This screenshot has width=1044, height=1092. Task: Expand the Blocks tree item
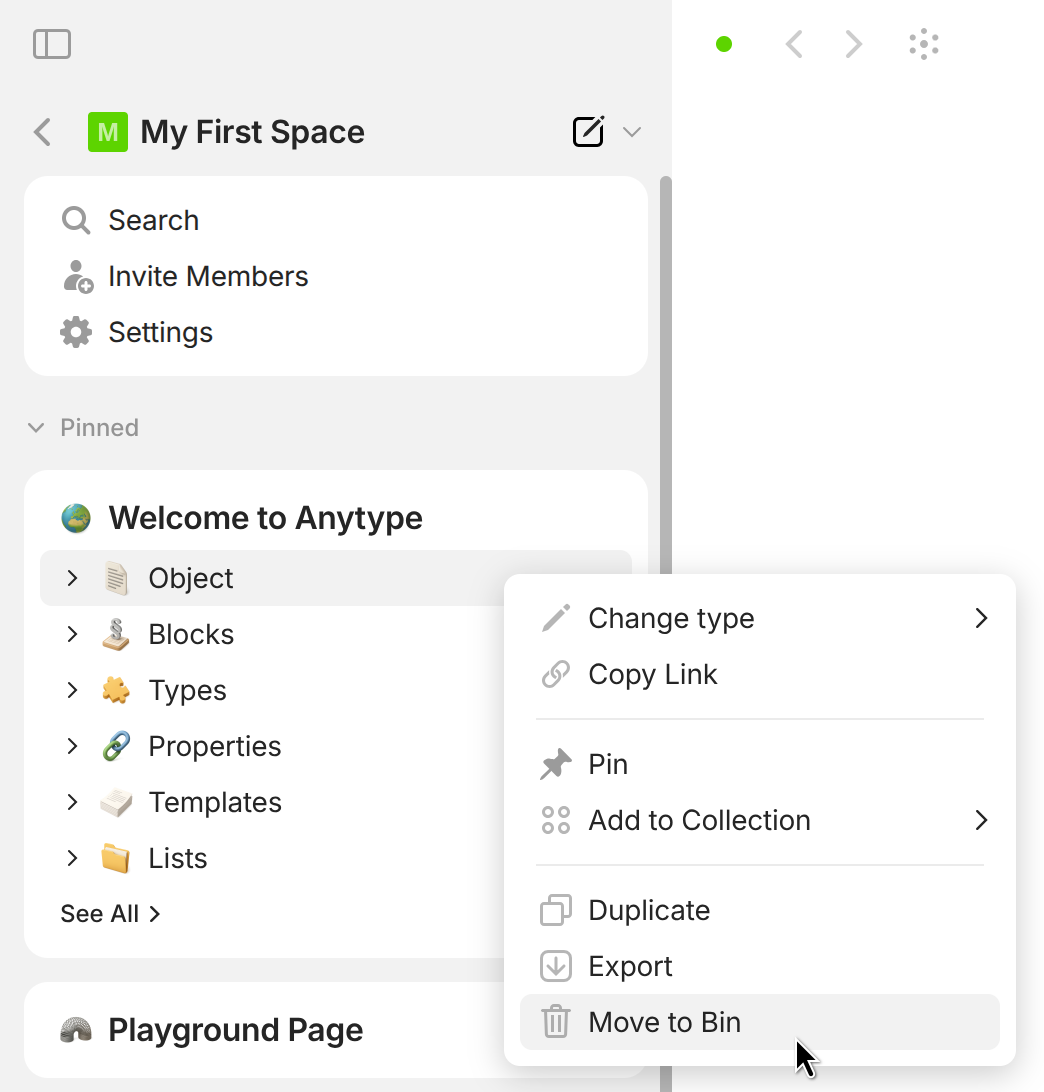click(72, 634)
